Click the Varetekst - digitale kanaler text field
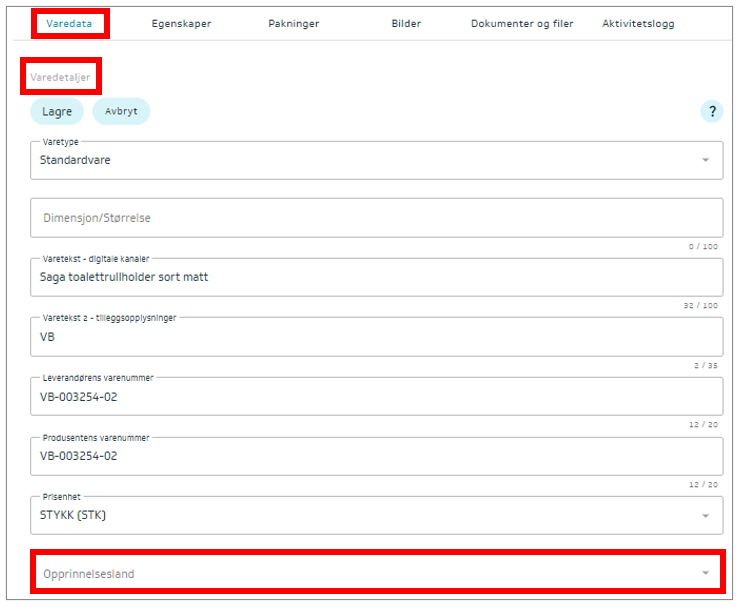This screenshot has width=739, height=607. point(376,277)
